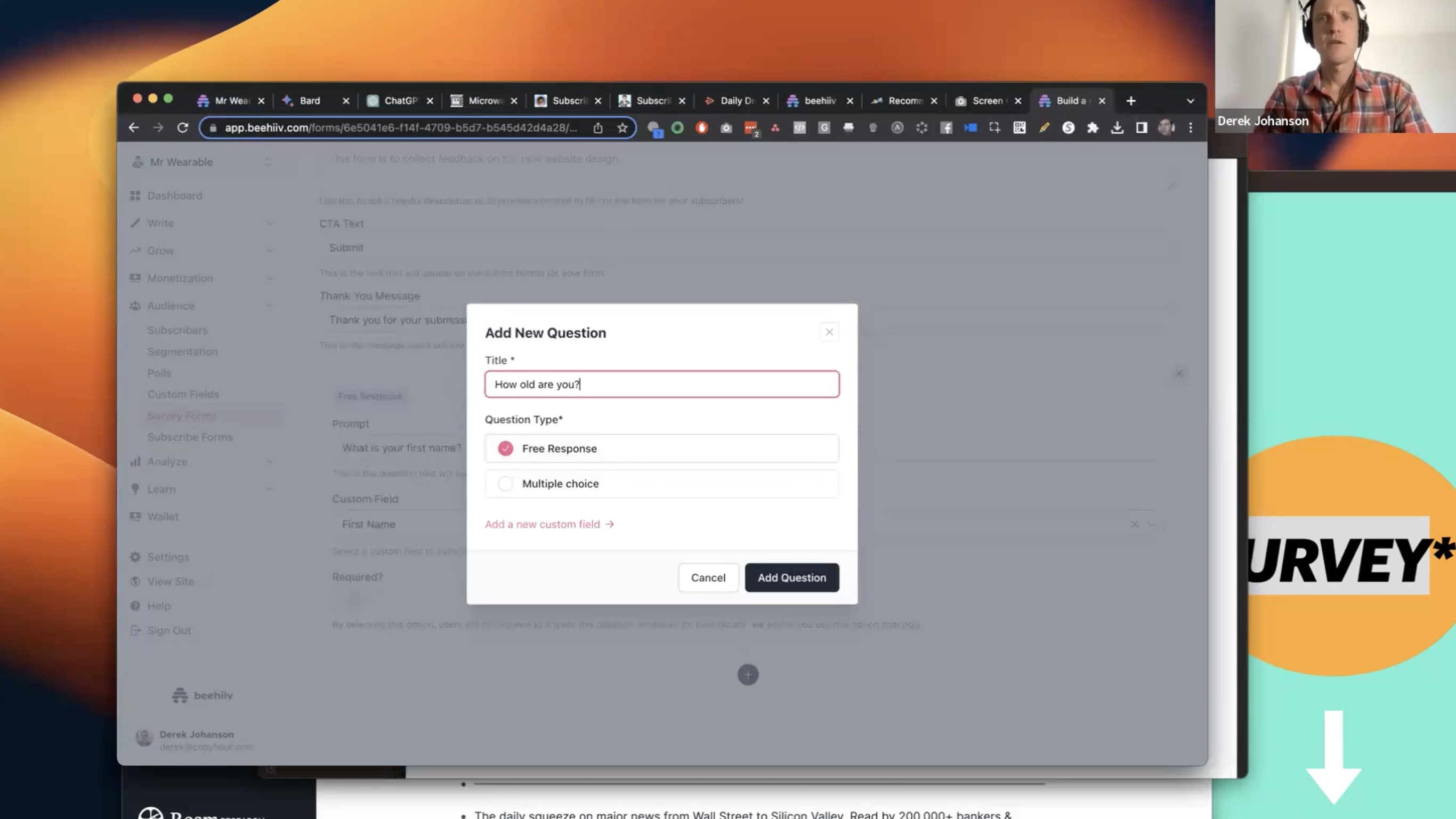Click the browser forward arrow

tap(158, 128)
